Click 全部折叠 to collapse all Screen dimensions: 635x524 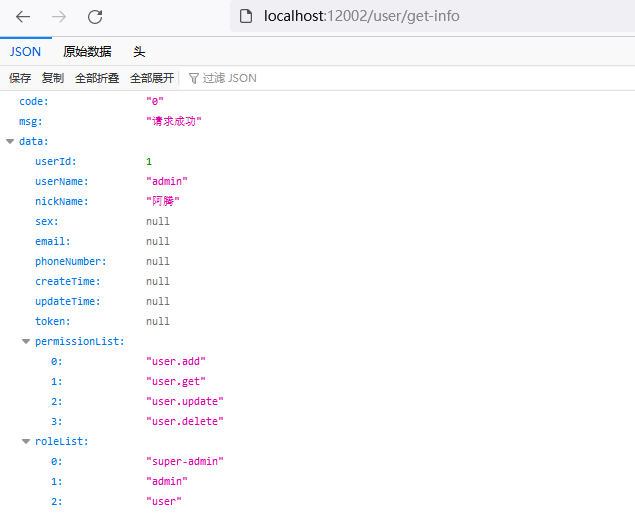pos(97,78)
